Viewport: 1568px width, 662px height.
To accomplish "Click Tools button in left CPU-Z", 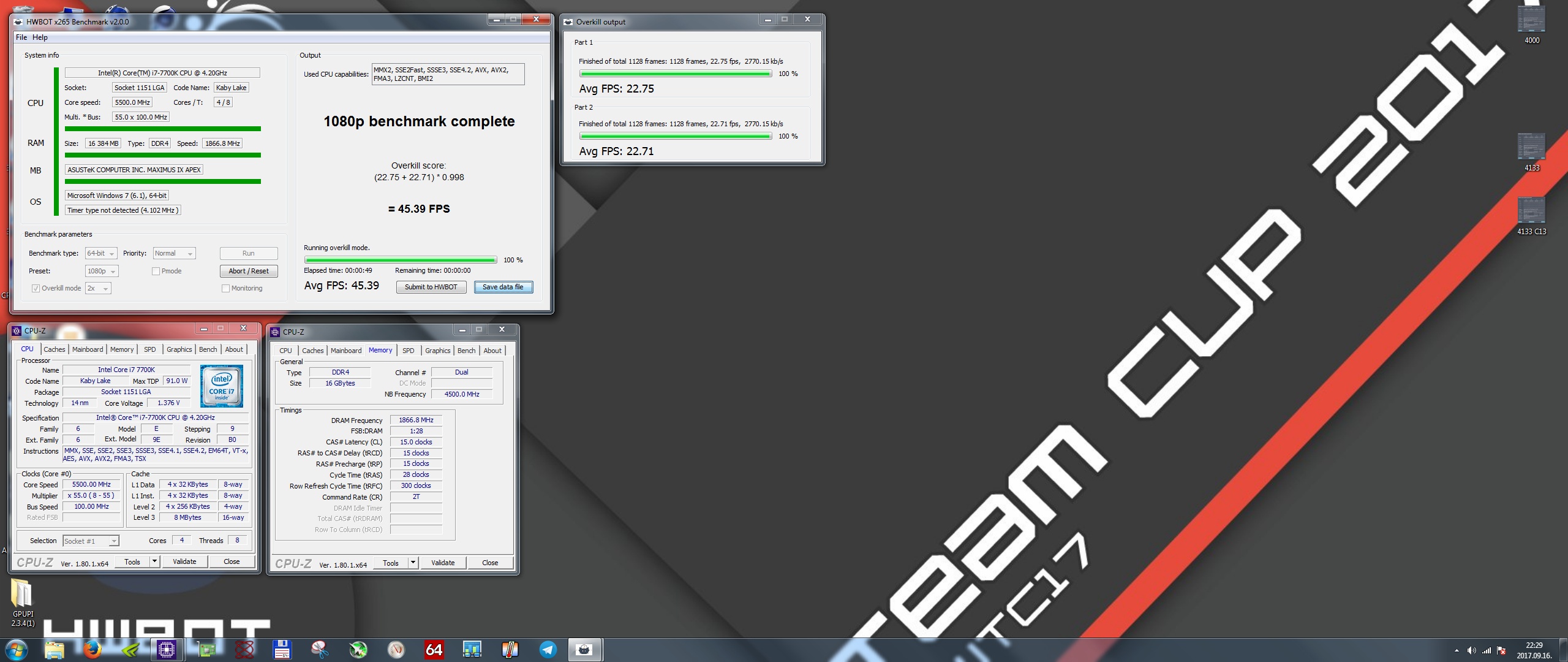I will tap(132, 561).
